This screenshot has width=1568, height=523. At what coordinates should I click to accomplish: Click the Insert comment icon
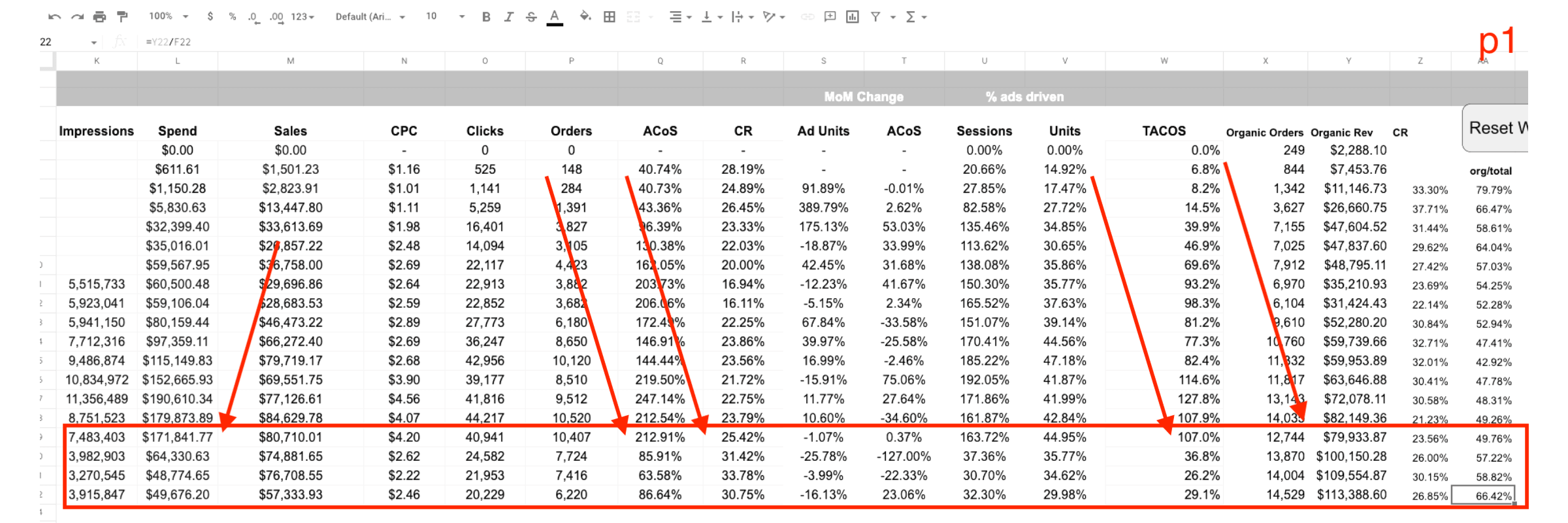tap(830, 17)
